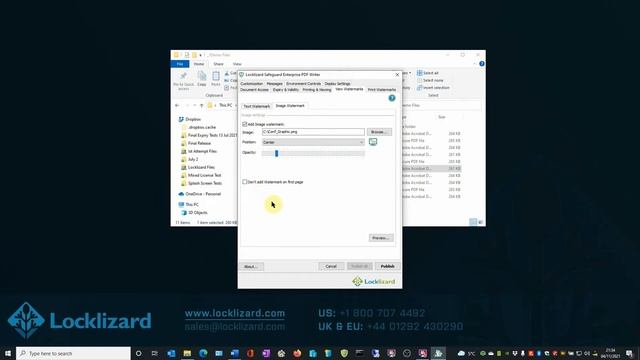Viewport: 640px width, 360px height.
Task: Click the Image file path field
Action: click(x=313, y=132)
